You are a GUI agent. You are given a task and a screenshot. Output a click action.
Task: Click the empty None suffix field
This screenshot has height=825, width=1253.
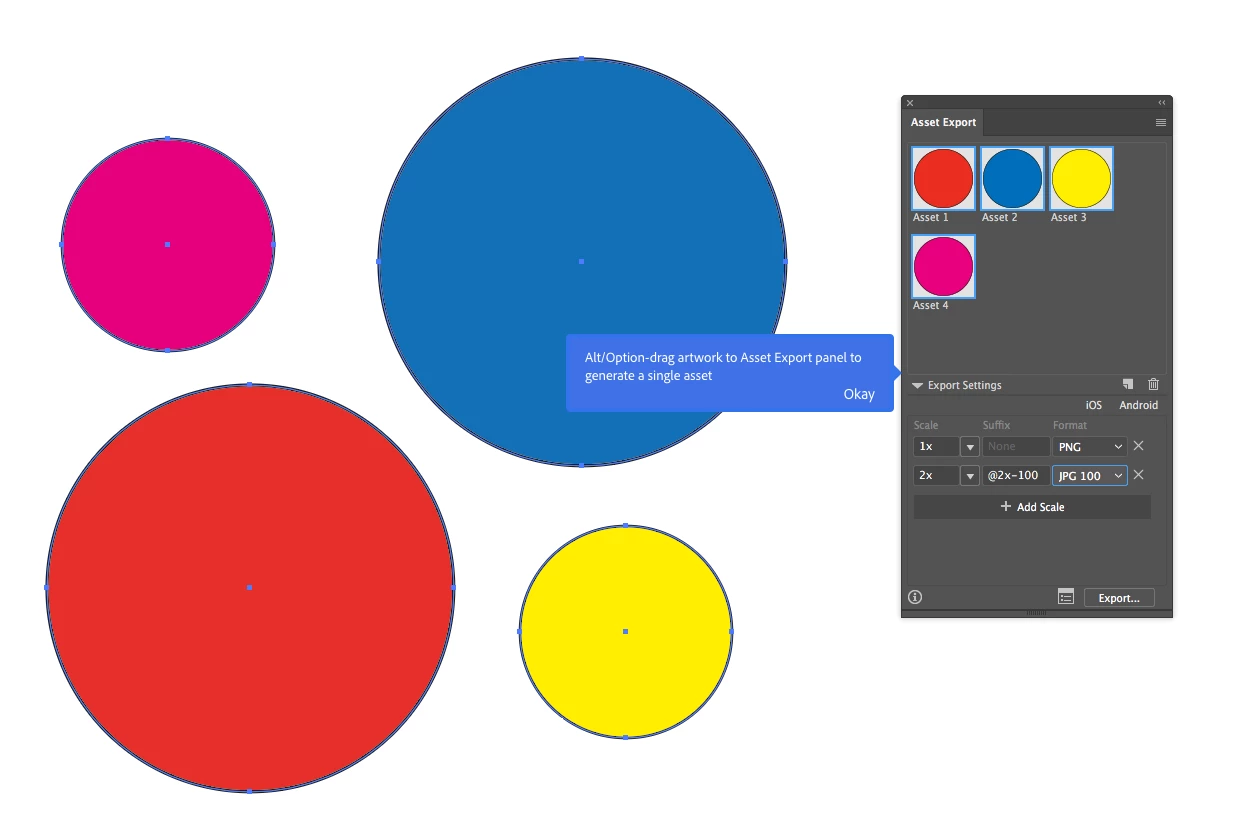point(1016,447)
